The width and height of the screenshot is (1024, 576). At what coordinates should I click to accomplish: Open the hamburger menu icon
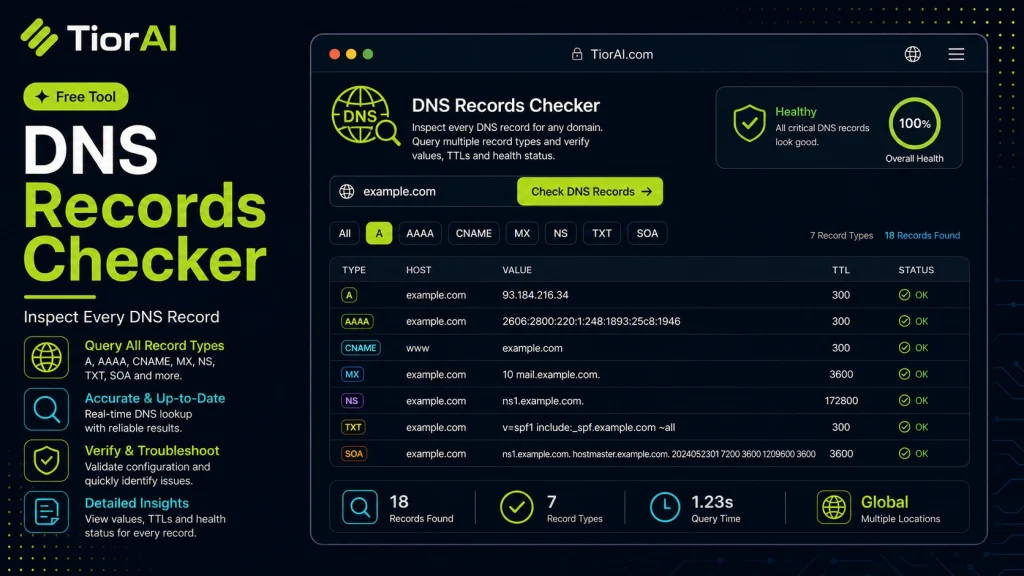956,54
